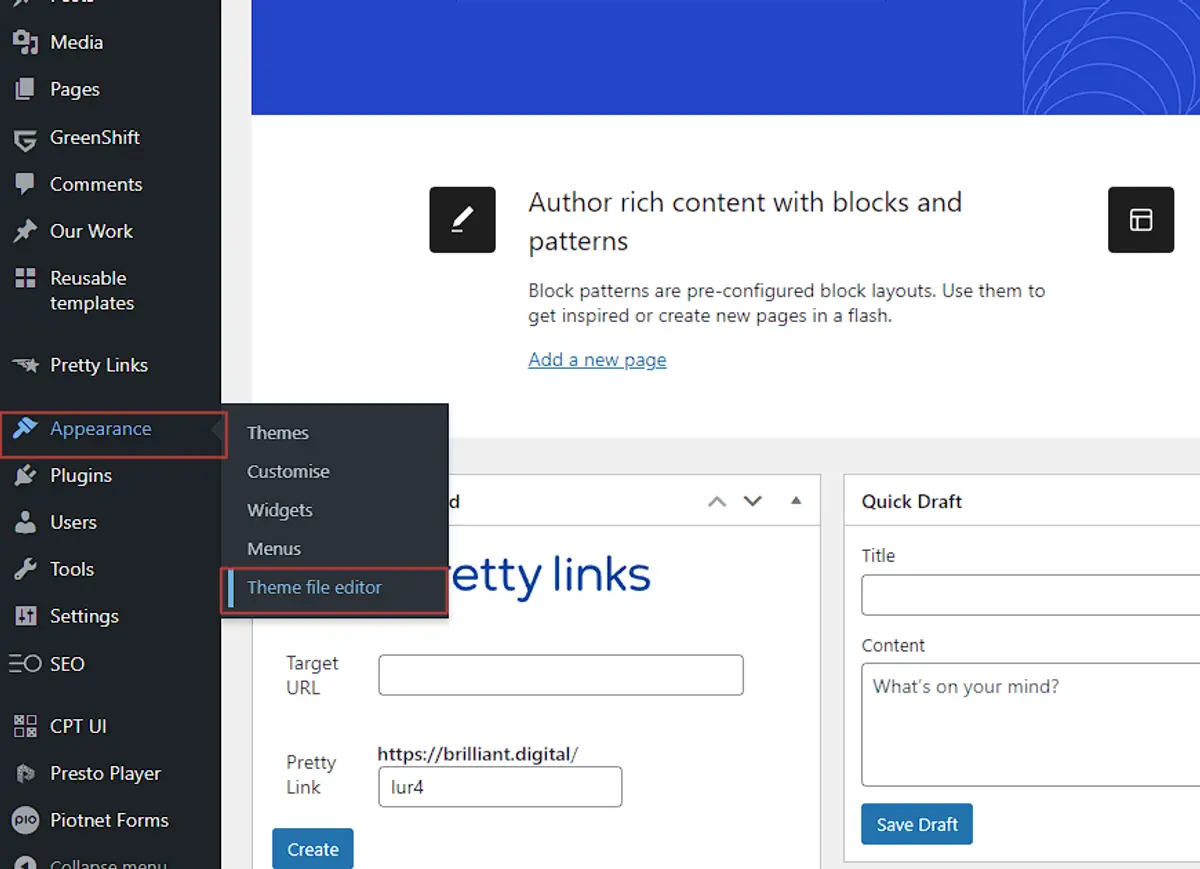Click the block layout icon on the right
The image size is (1200, 869).
point(1141,219)
